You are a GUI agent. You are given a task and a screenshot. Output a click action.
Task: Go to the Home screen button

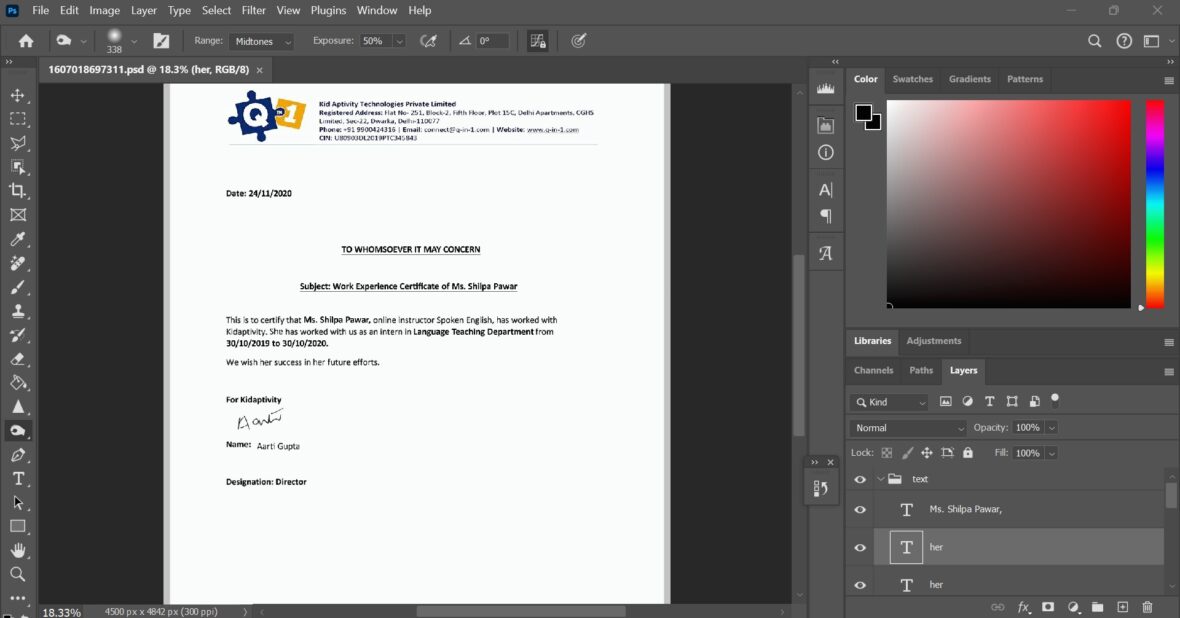tap(26, 41)
